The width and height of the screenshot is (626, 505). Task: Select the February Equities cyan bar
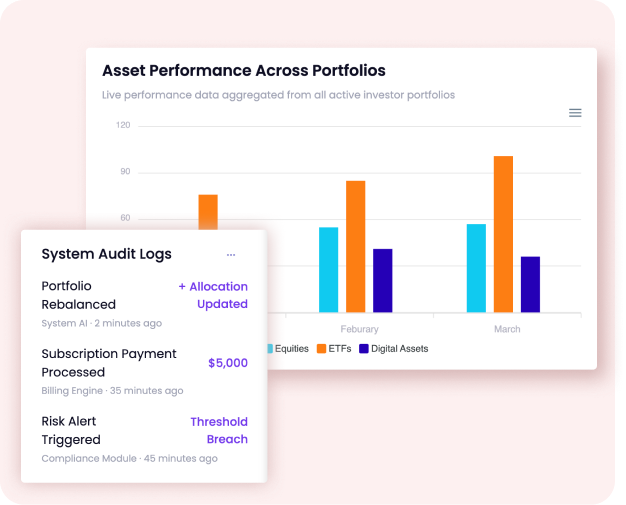tap(328, 270)
